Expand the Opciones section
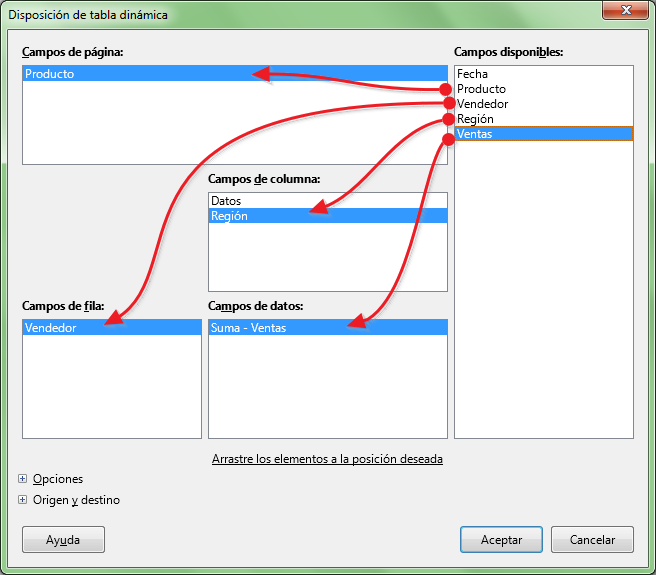The width and height of the screenshot is (656, 575). [23, 479]
